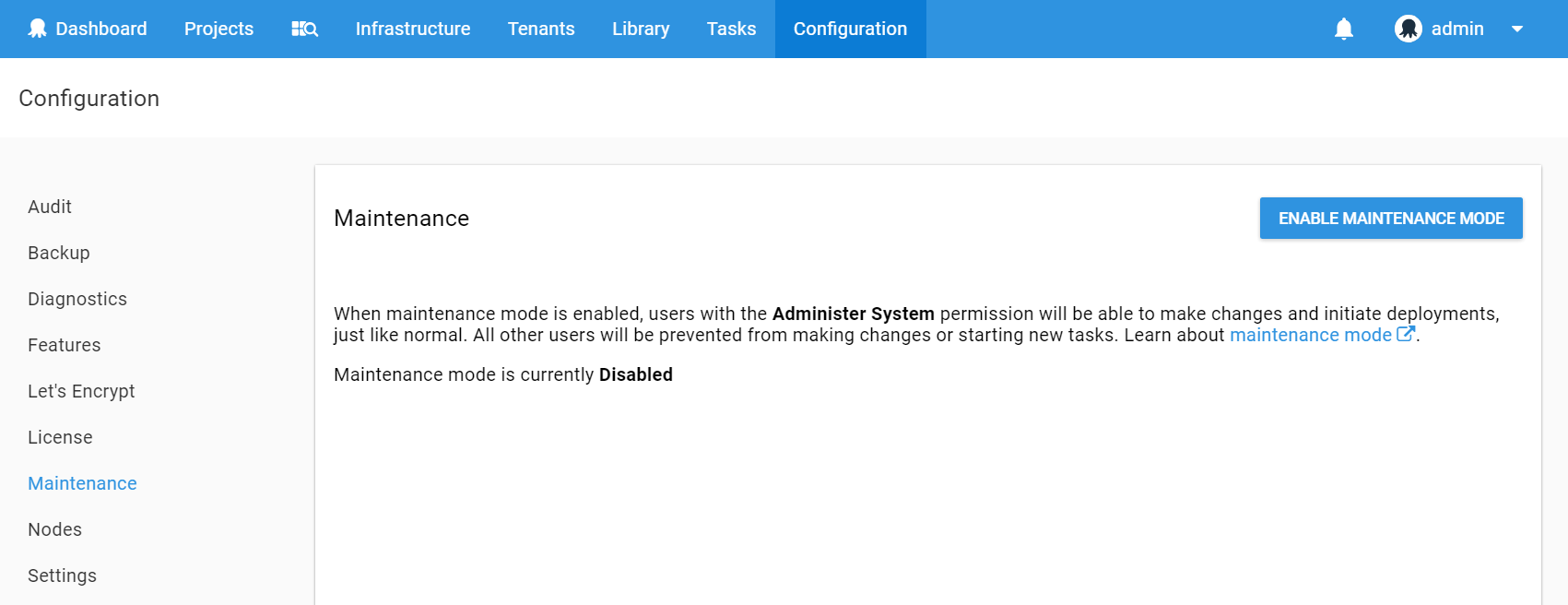Follow the maintenance mode documentation link

(x=1310, y=335)
